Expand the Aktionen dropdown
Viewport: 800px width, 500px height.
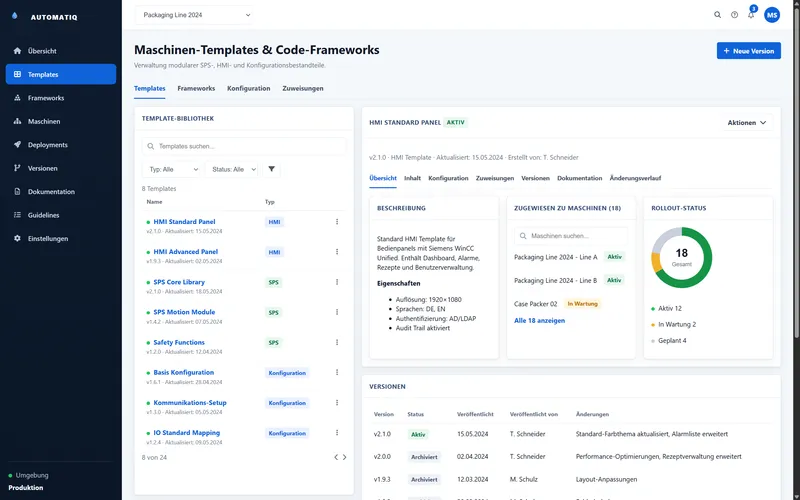(747, 122)
